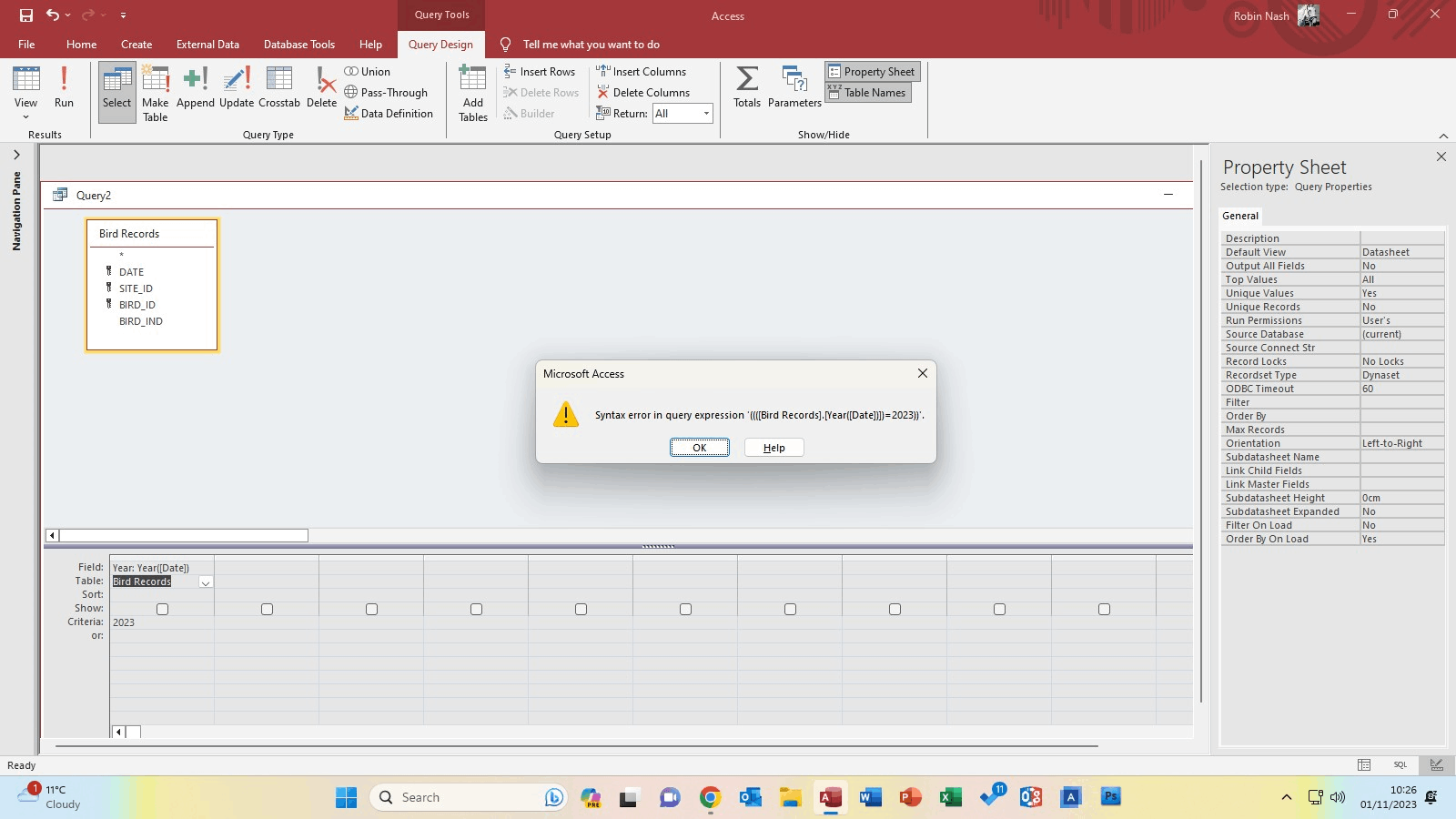Click Delete Columns in Query Setup
This screenshot has width=1456, height=819.
tap(642, 93)
